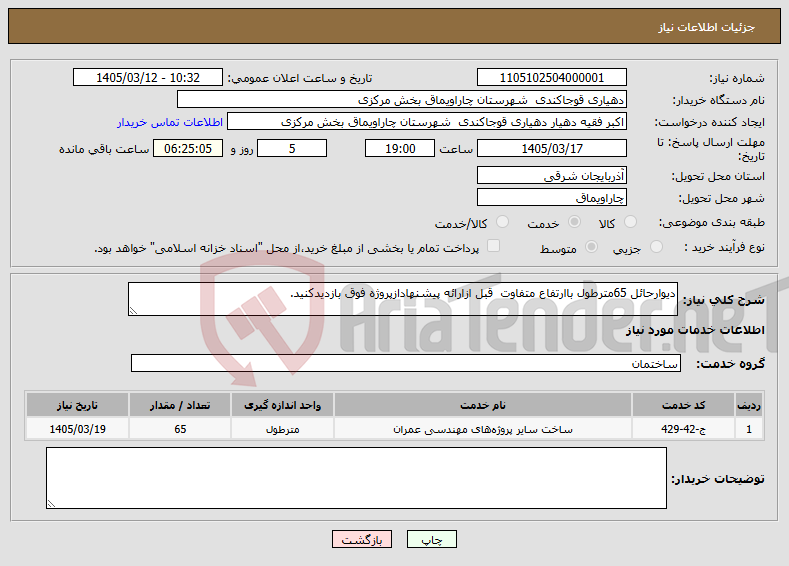Click the نام خدمت column header

coord(483,405)
